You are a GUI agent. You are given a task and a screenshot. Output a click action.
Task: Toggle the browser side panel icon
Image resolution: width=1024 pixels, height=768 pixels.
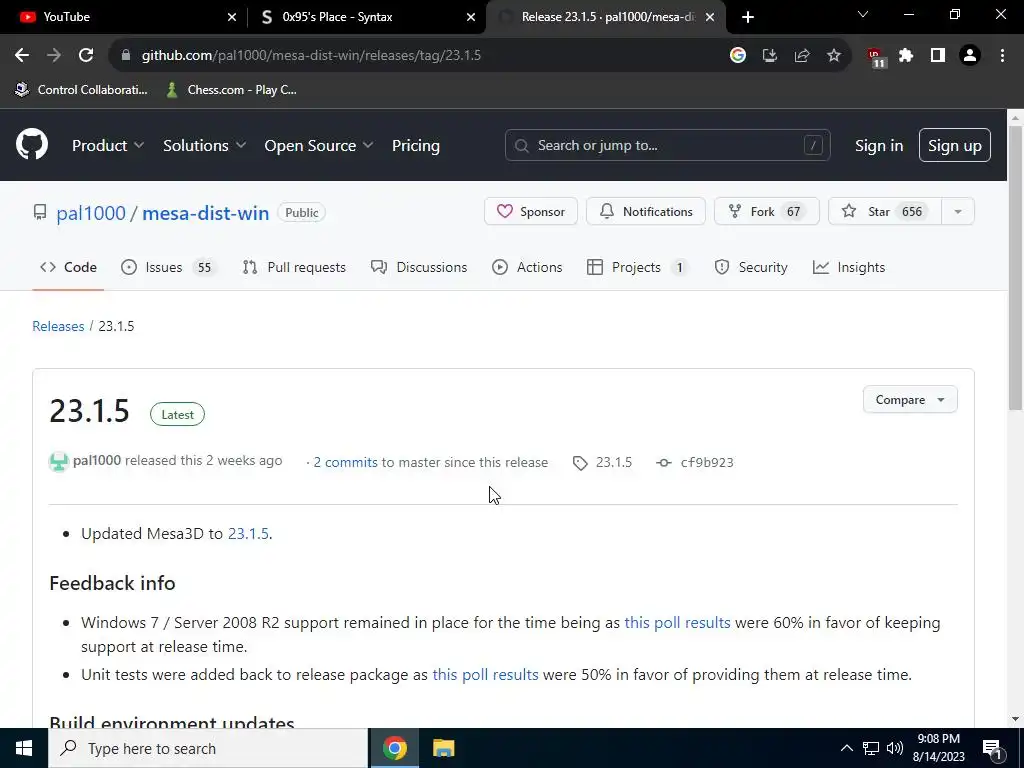tap(938, 56)
